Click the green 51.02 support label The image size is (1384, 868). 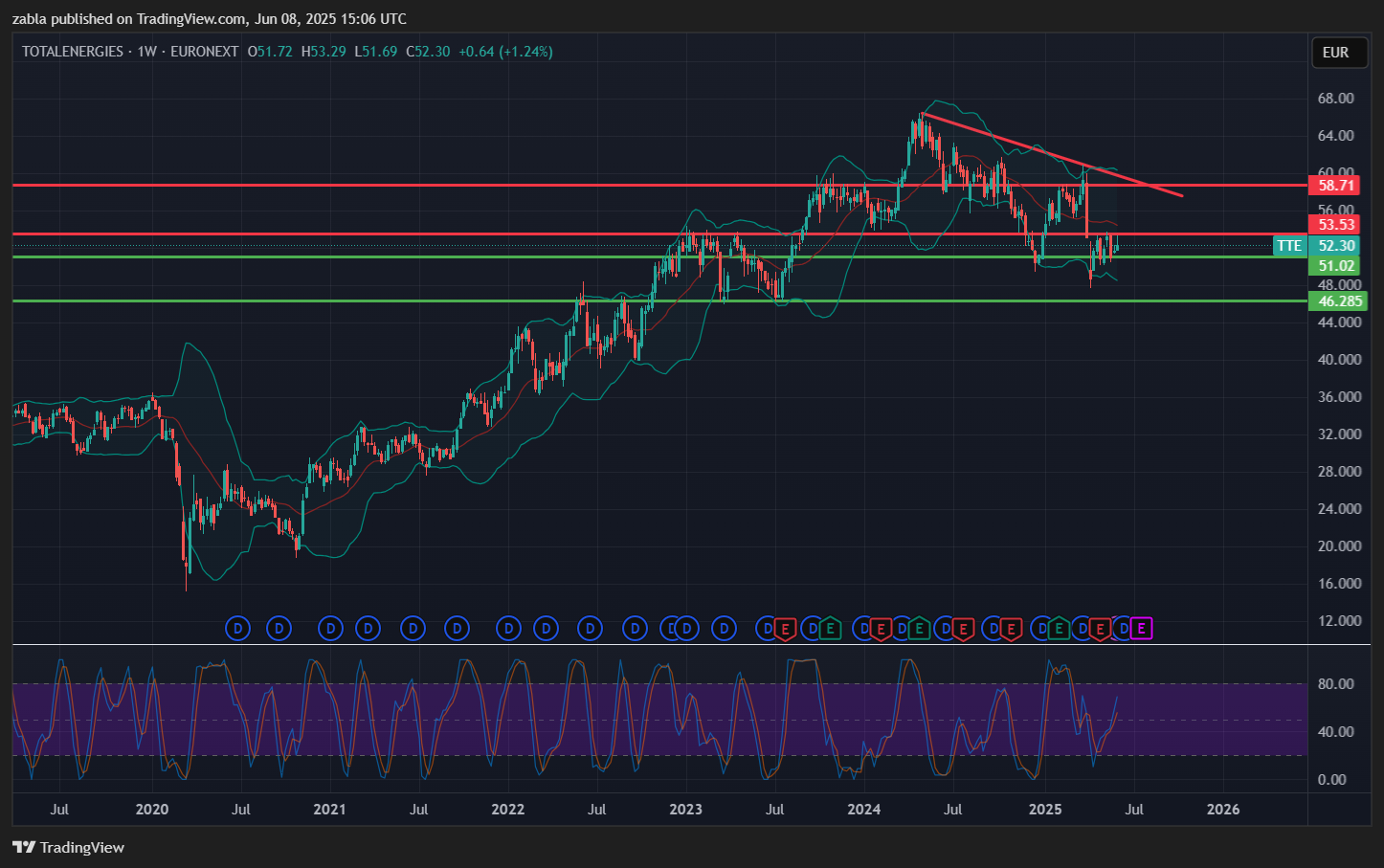click(1336, 266)
